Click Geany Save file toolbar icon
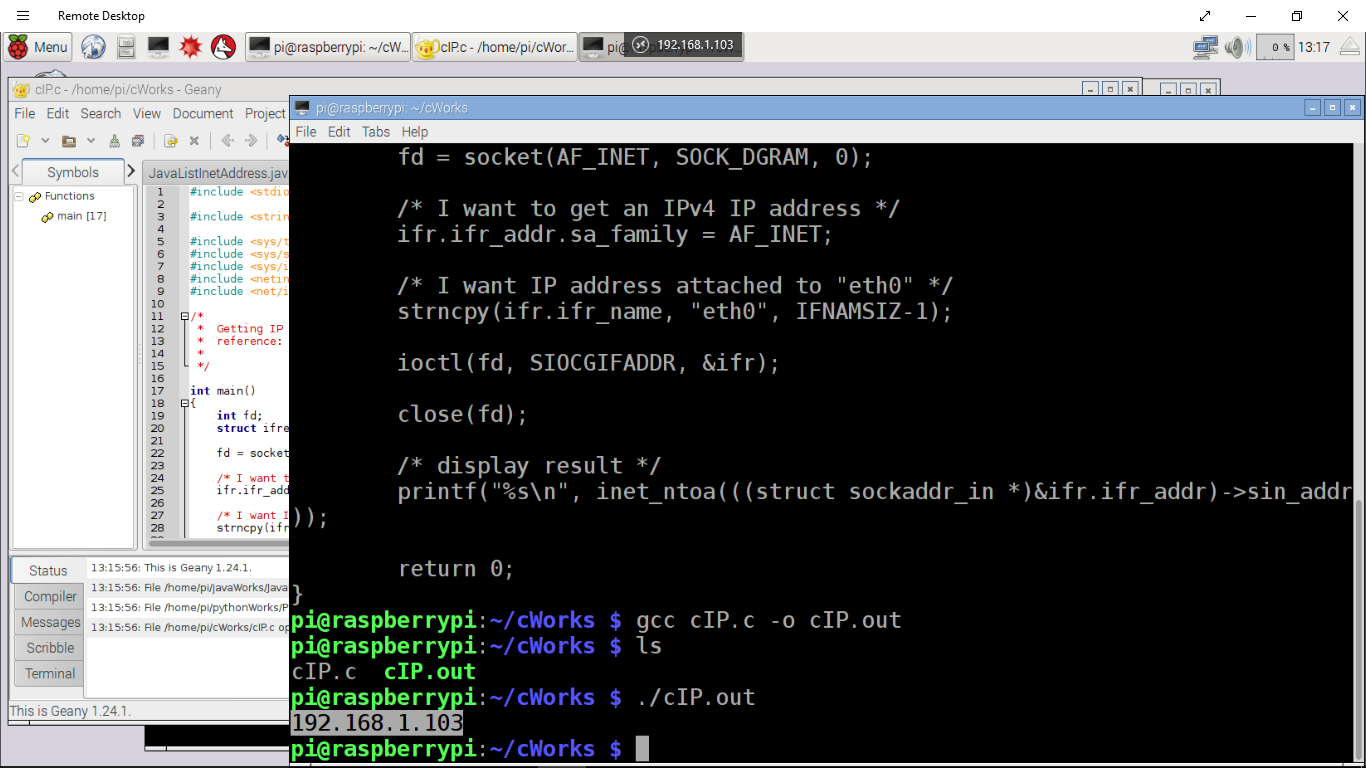 pyautogui.click(x=115, y=141)
